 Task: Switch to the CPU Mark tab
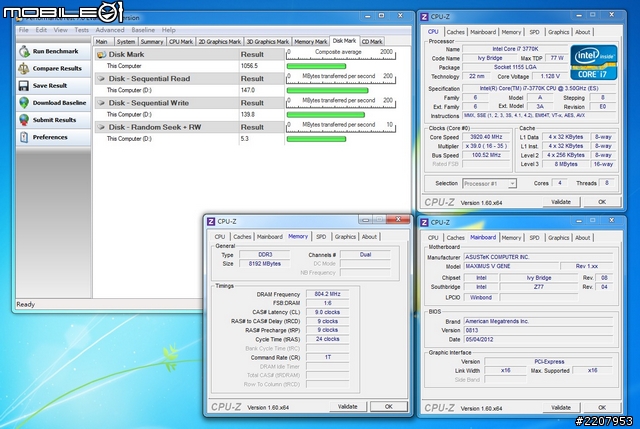click(x=181, y=42)
